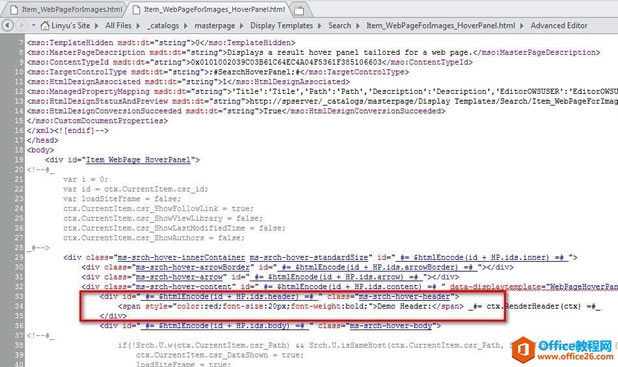The image size is (618, 367).
Task: Select the Item_WebPageForImages_HoverPanel.html tab
Action: 210,9
